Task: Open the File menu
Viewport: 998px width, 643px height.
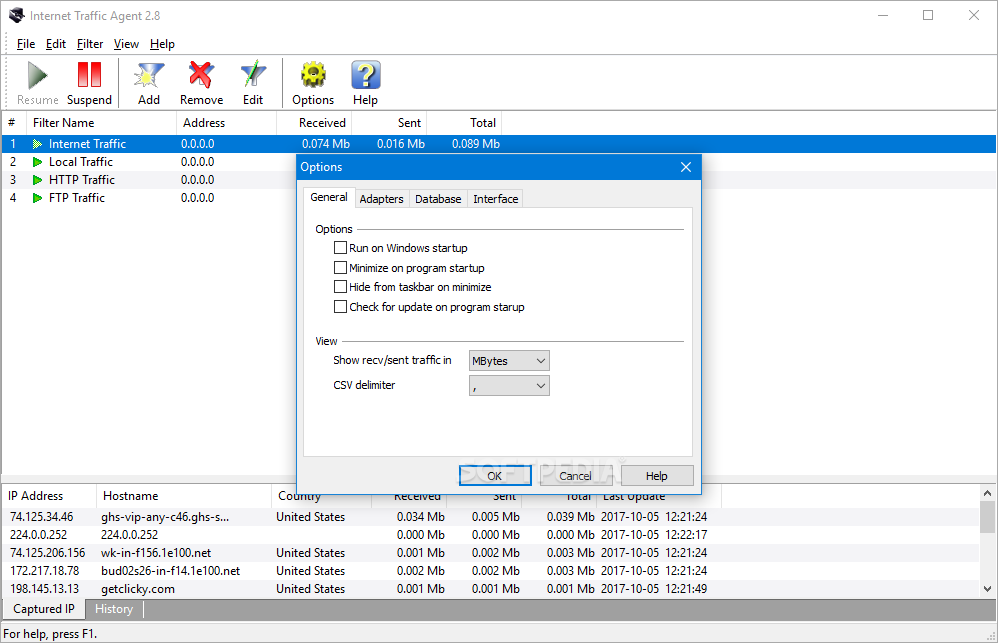Action: (x=26, y=44)
